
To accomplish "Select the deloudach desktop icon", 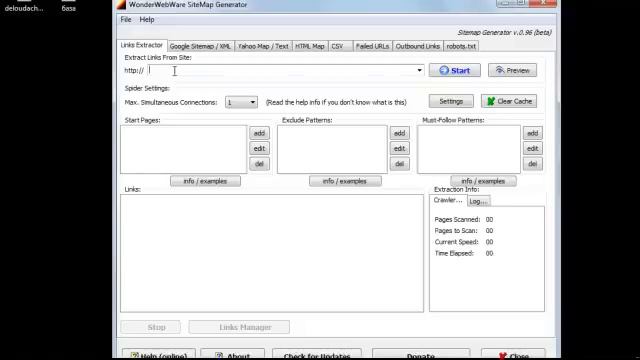I will click(24, 6).
